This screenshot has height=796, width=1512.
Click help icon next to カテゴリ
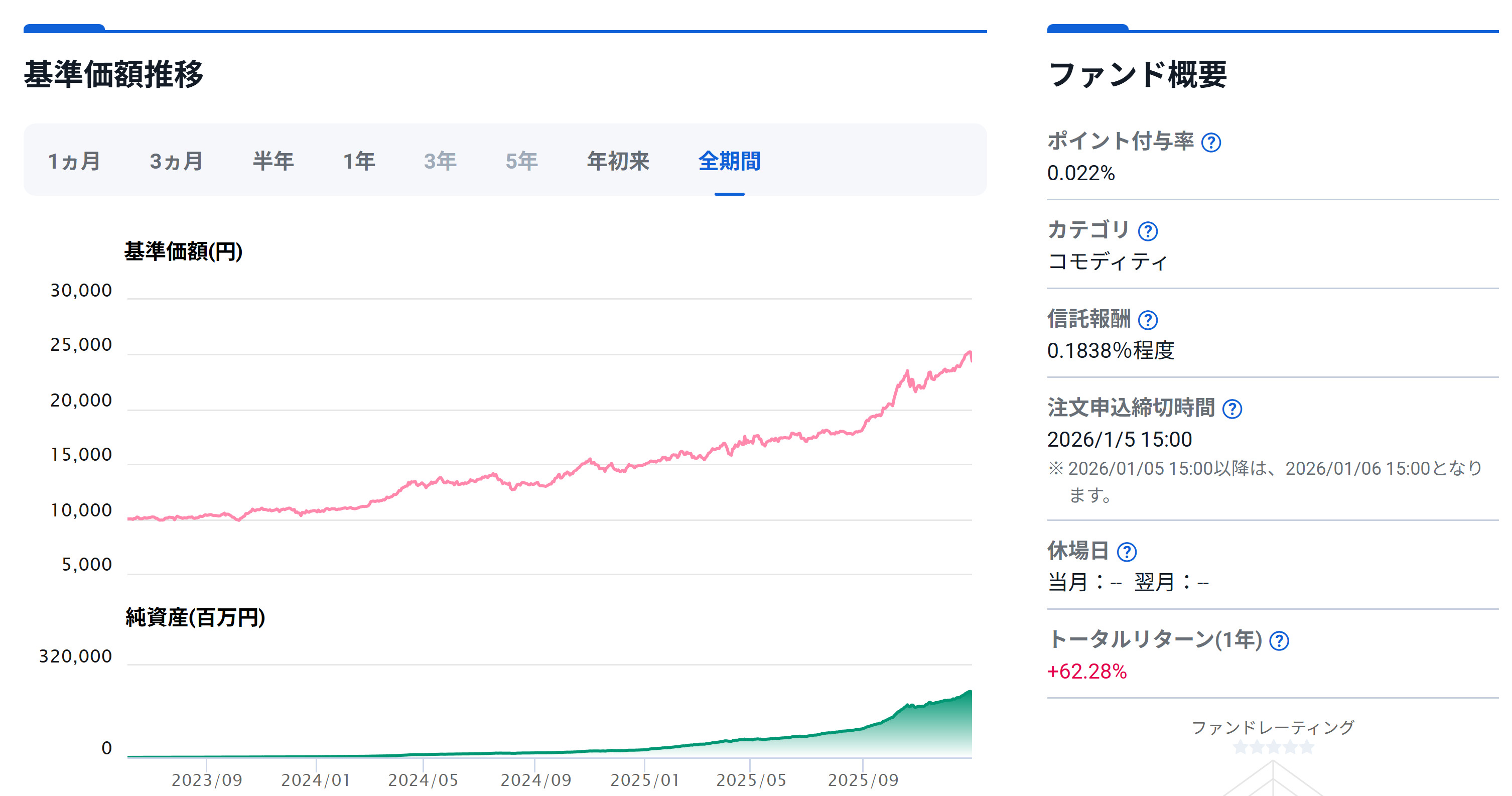click(1148, 231)
